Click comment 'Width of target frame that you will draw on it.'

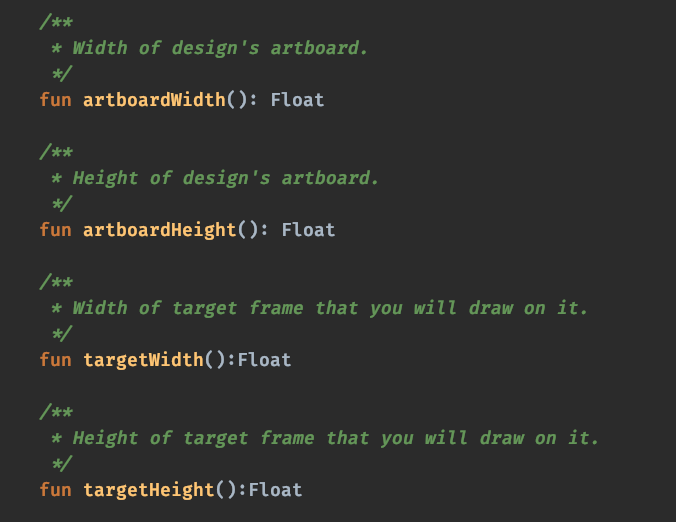click(330, 308)
